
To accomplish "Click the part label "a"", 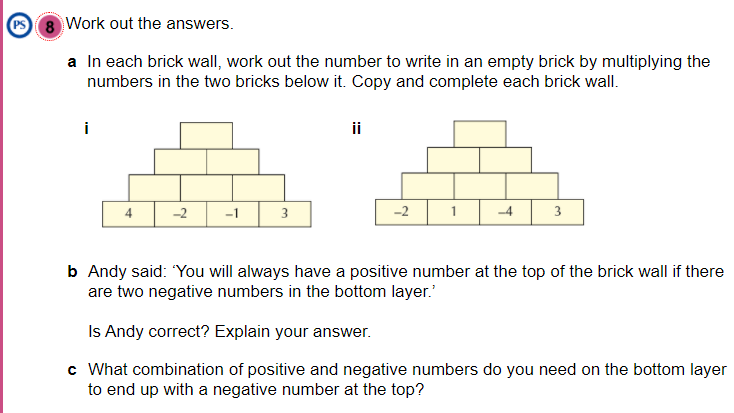I will tap(73, 62).
